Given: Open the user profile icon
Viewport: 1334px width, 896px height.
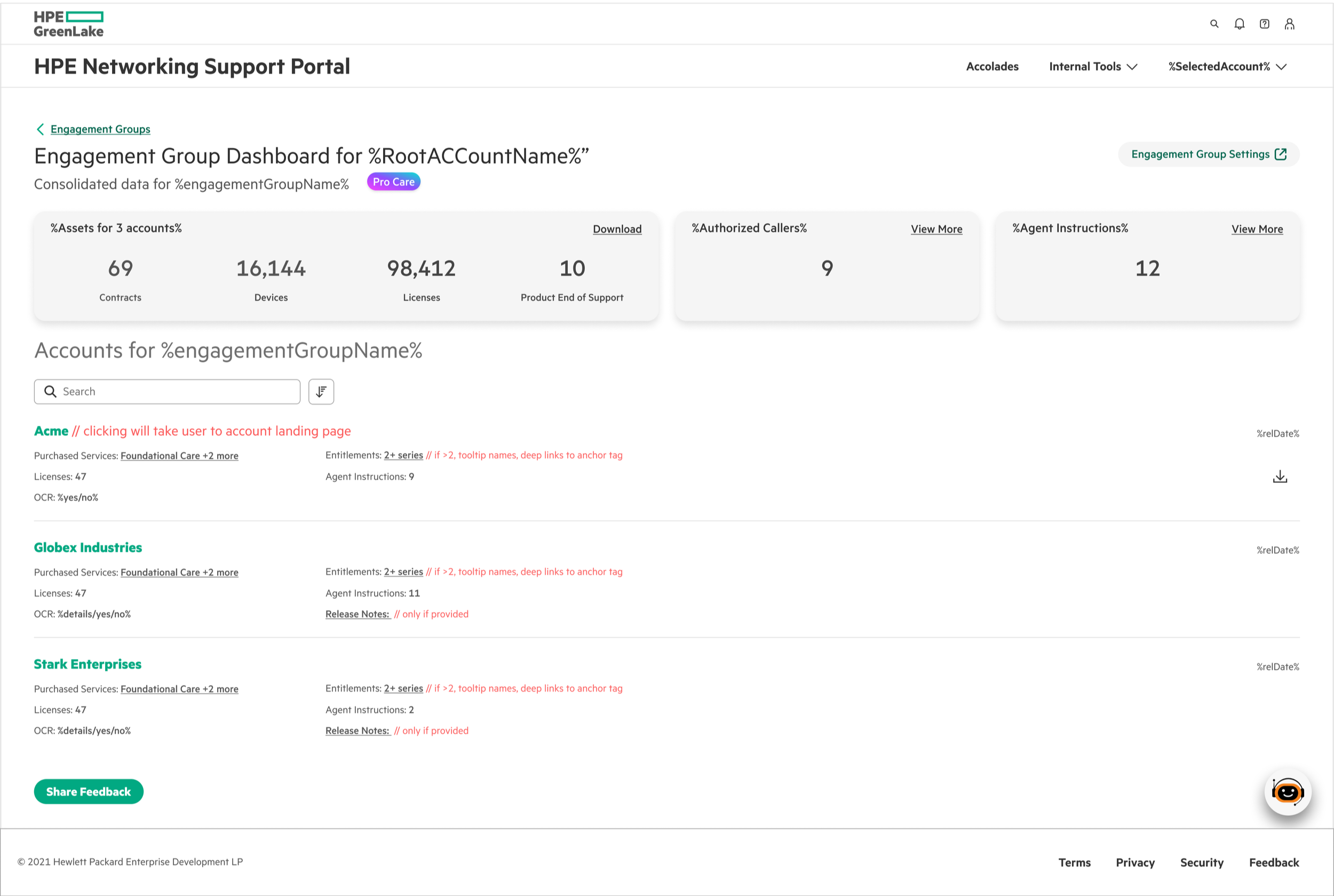Looking at the screenshot, I should tap(1289, 24).
